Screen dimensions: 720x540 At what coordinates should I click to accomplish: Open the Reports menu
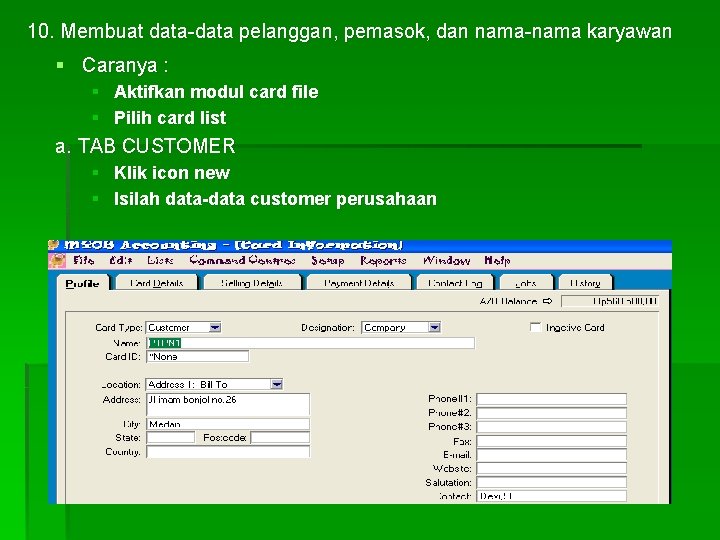383,261
